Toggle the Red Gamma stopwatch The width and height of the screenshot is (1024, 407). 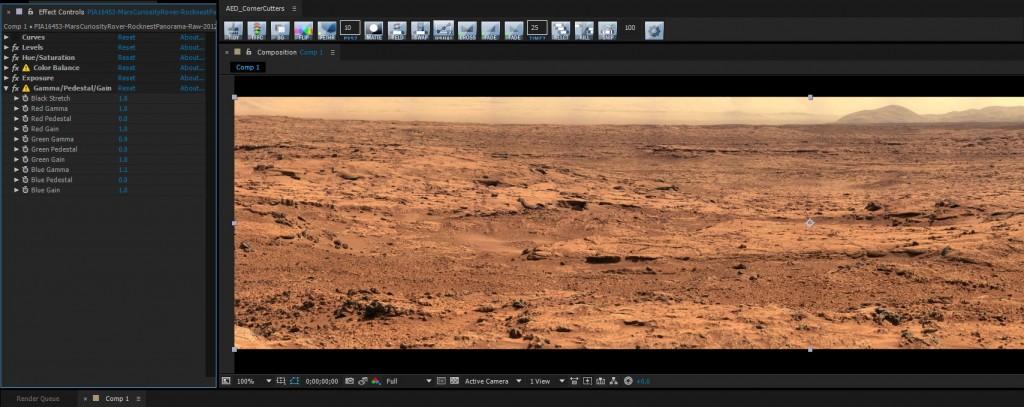point(25,108)
